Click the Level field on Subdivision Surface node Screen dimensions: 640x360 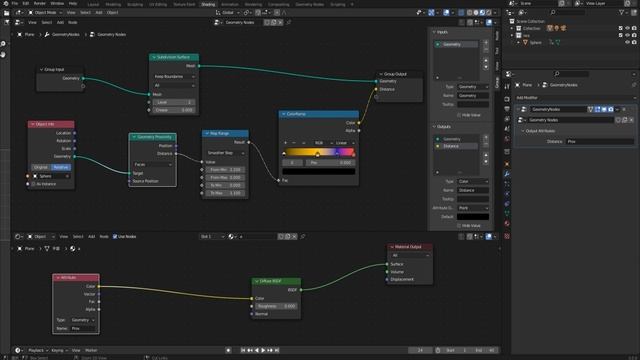(x=174, y=102)
